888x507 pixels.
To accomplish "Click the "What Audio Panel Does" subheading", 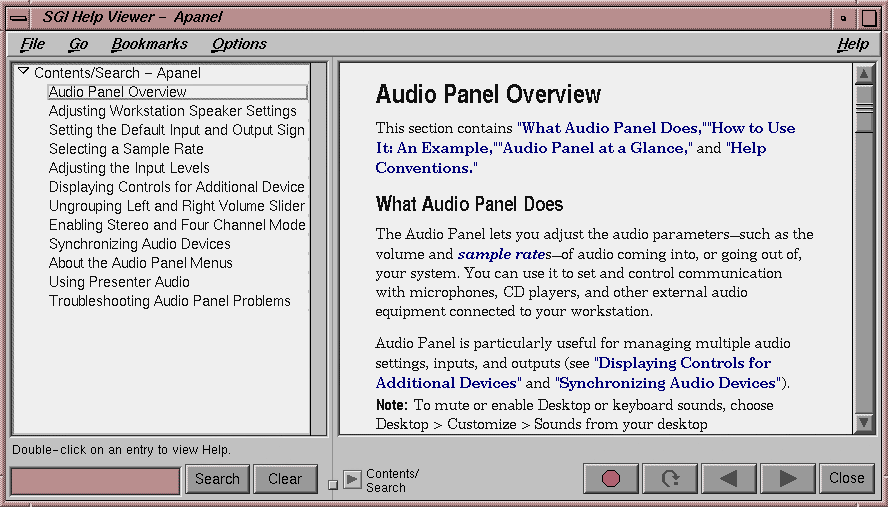I will pyautogui.click(x=469, y=204).
